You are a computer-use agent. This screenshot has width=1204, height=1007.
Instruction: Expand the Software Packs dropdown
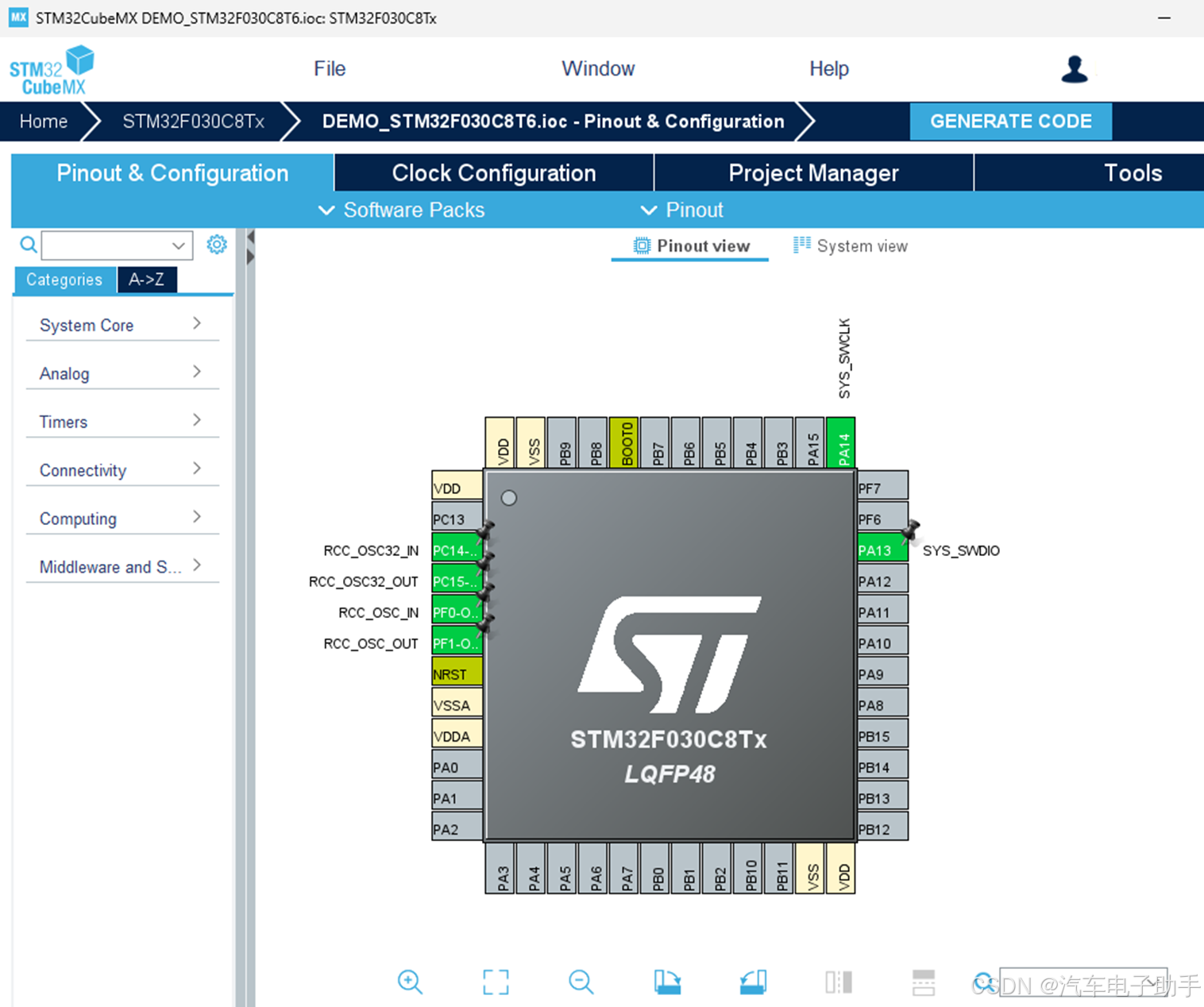pyautogui.click(x=401, y=210)
